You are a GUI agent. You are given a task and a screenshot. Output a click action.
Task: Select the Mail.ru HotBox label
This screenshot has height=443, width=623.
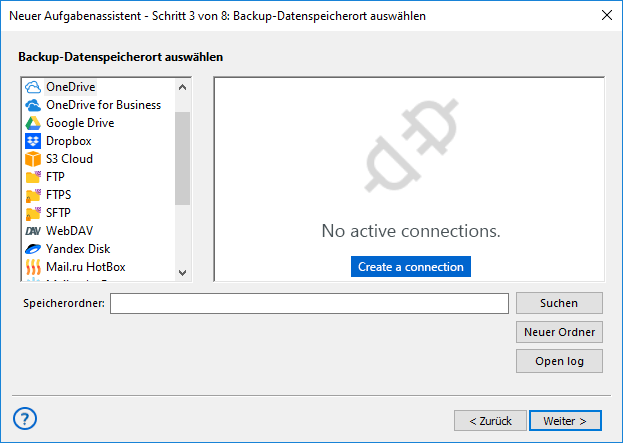tap(86, 267)
